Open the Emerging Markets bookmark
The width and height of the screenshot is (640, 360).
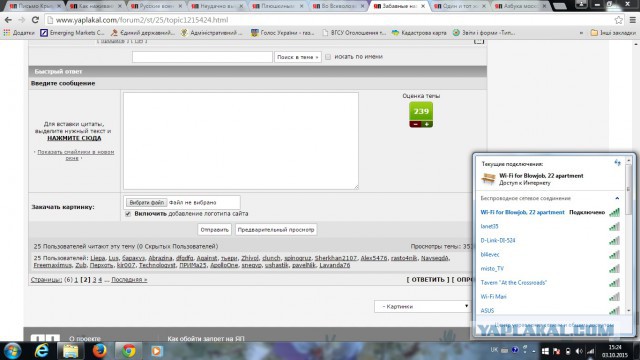72,33
